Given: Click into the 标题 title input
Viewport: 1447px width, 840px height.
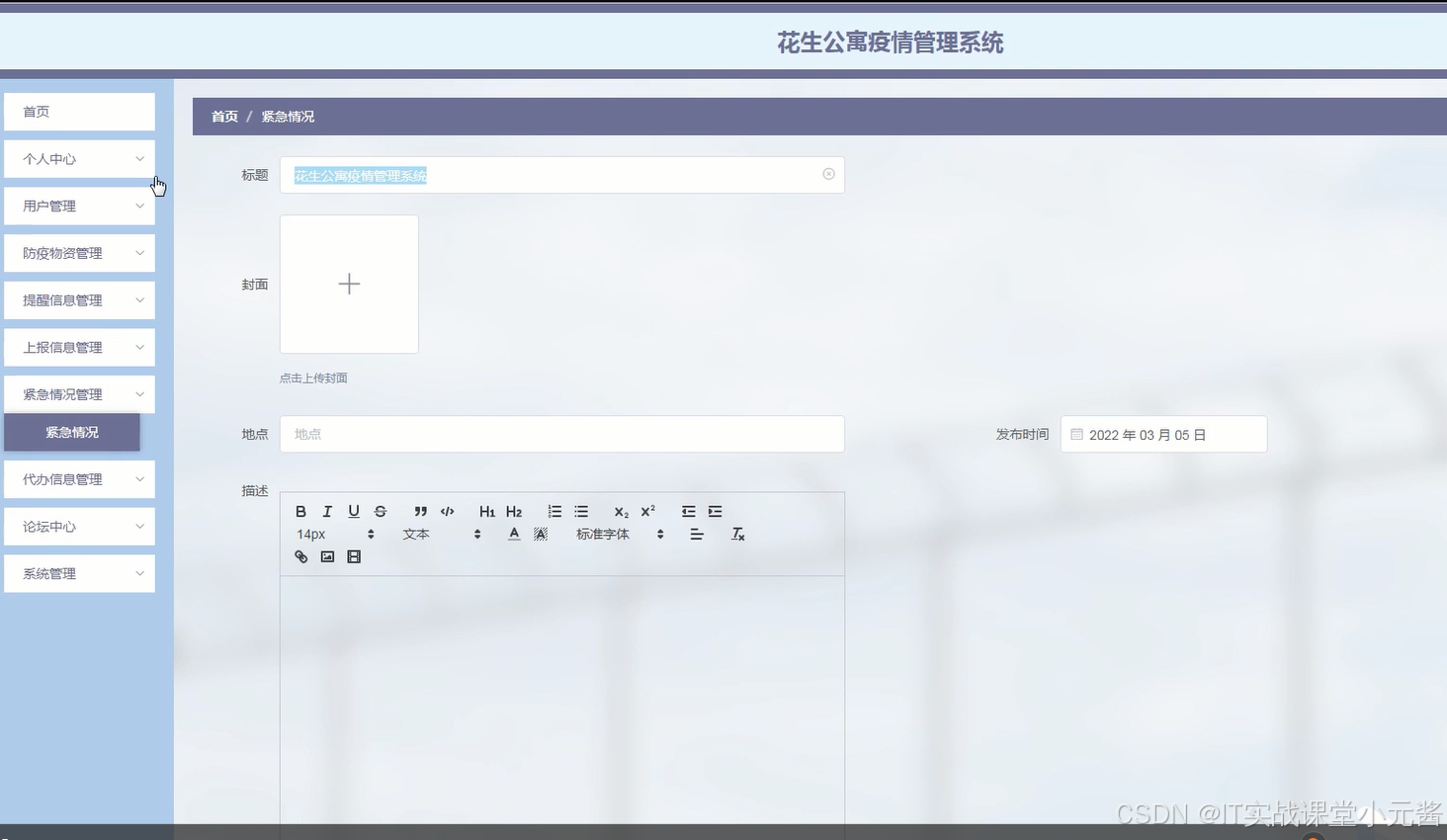Looking at the screenshot, I should pos(561,175).
